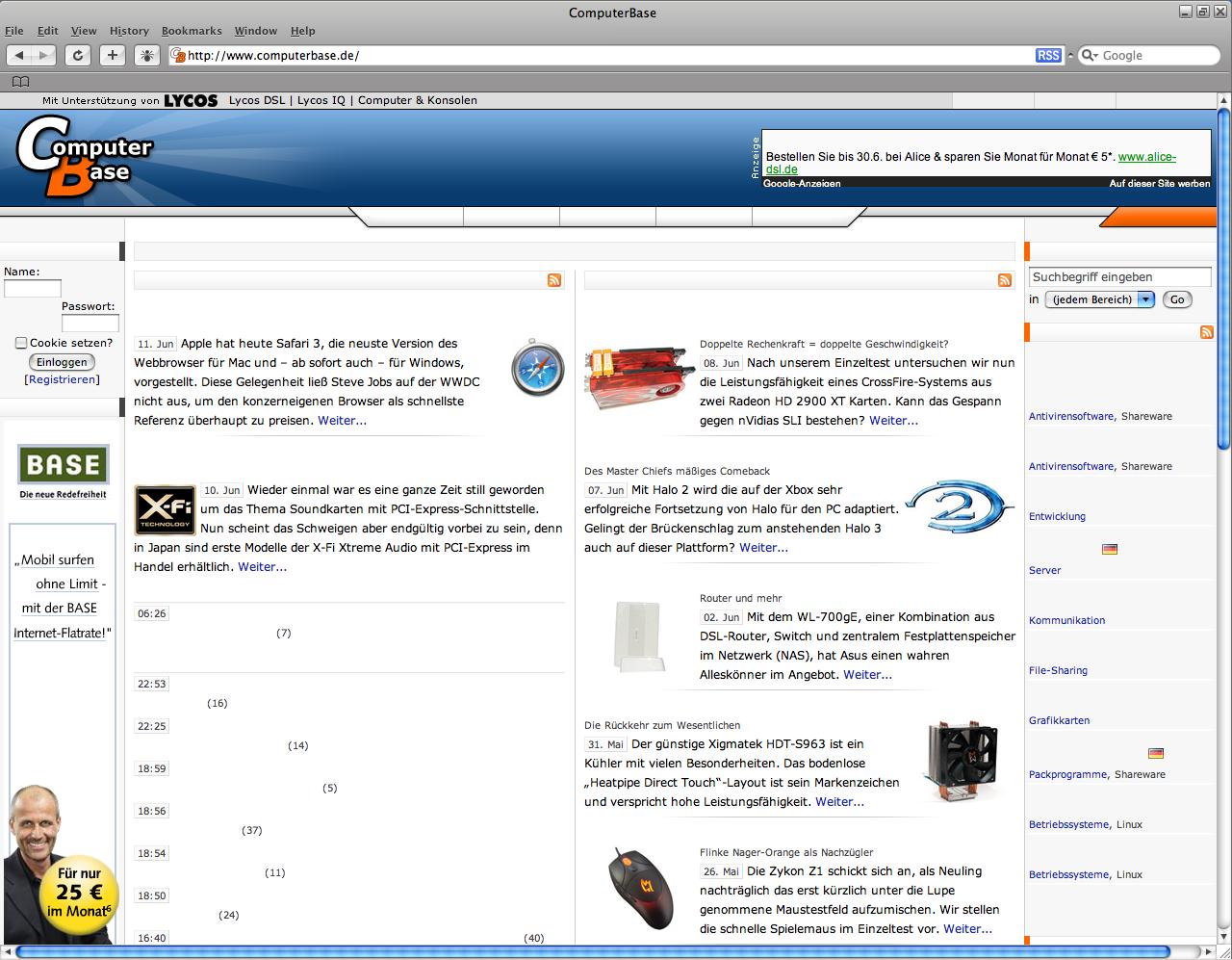Click the File-Sharing category link
The width and height of the screenshot is (1232, 960).
coord(1058,670)
